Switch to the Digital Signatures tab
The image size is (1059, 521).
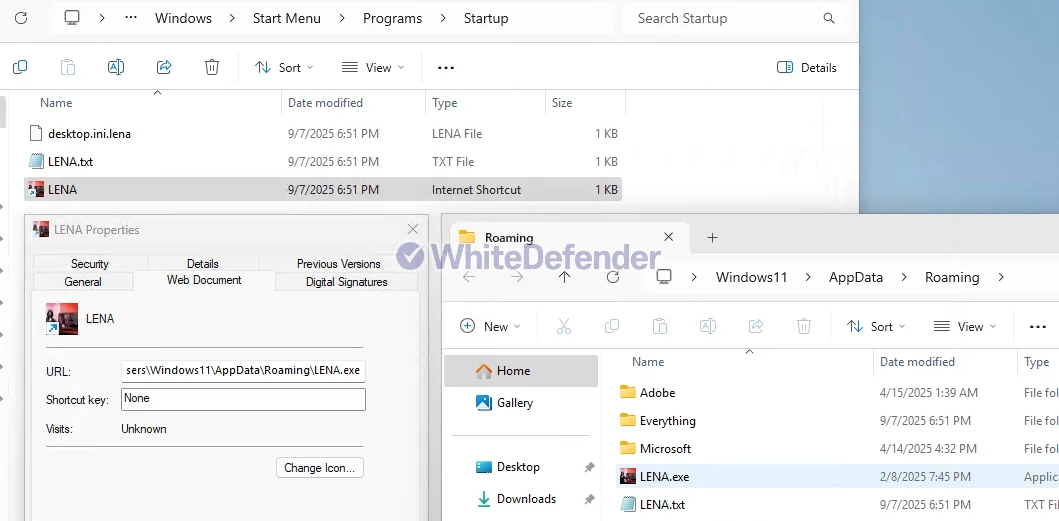(x=346, y=282)
